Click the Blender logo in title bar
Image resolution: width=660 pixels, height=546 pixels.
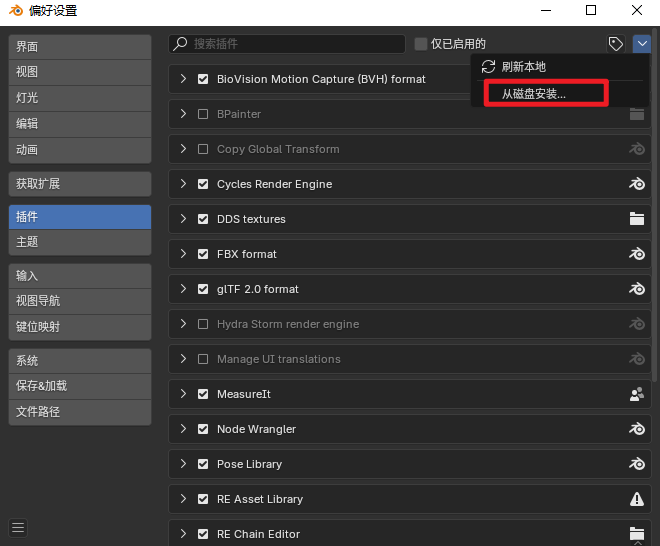(16, 11)
